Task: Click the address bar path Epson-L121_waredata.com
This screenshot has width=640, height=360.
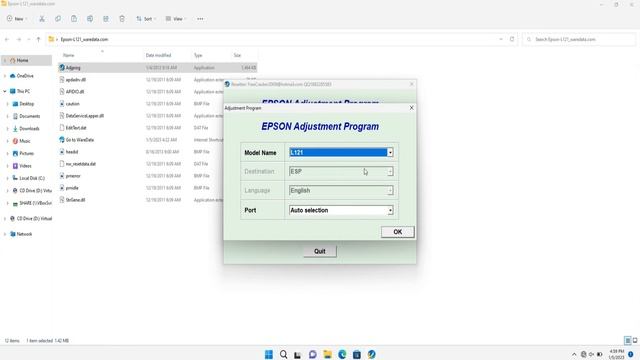Action: (x=84, y=40)
